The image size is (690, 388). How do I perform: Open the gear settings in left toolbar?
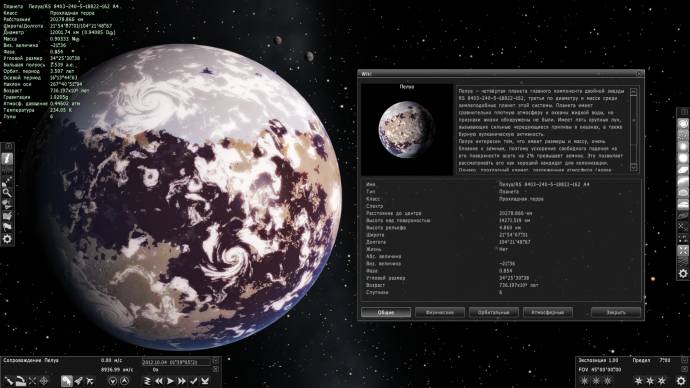click(7, 239)
